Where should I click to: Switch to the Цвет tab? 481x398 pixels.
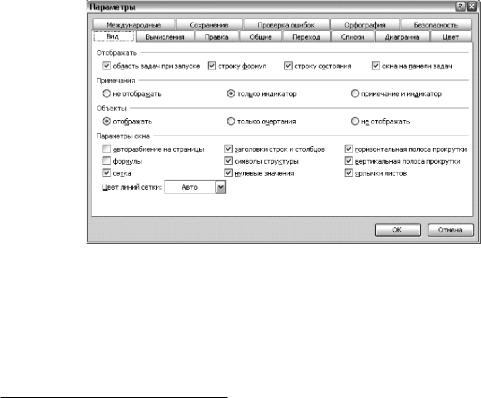451,37
